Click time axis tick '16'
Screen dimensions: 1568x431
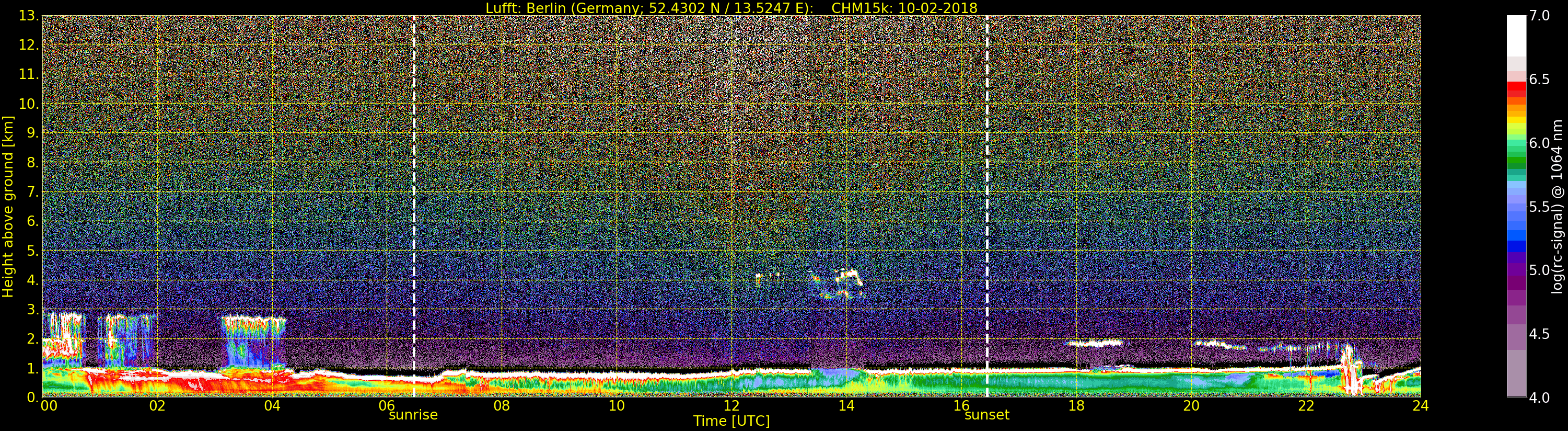(x=961, y=405)
